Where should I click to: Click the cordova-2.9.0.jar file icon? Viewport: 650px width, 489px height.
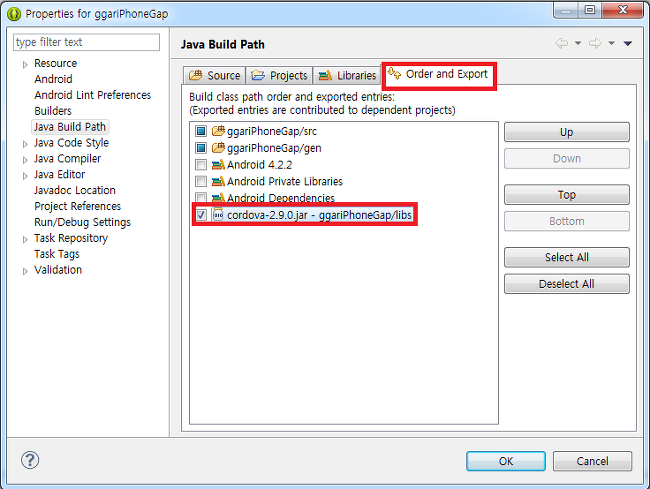pos(218,215)
